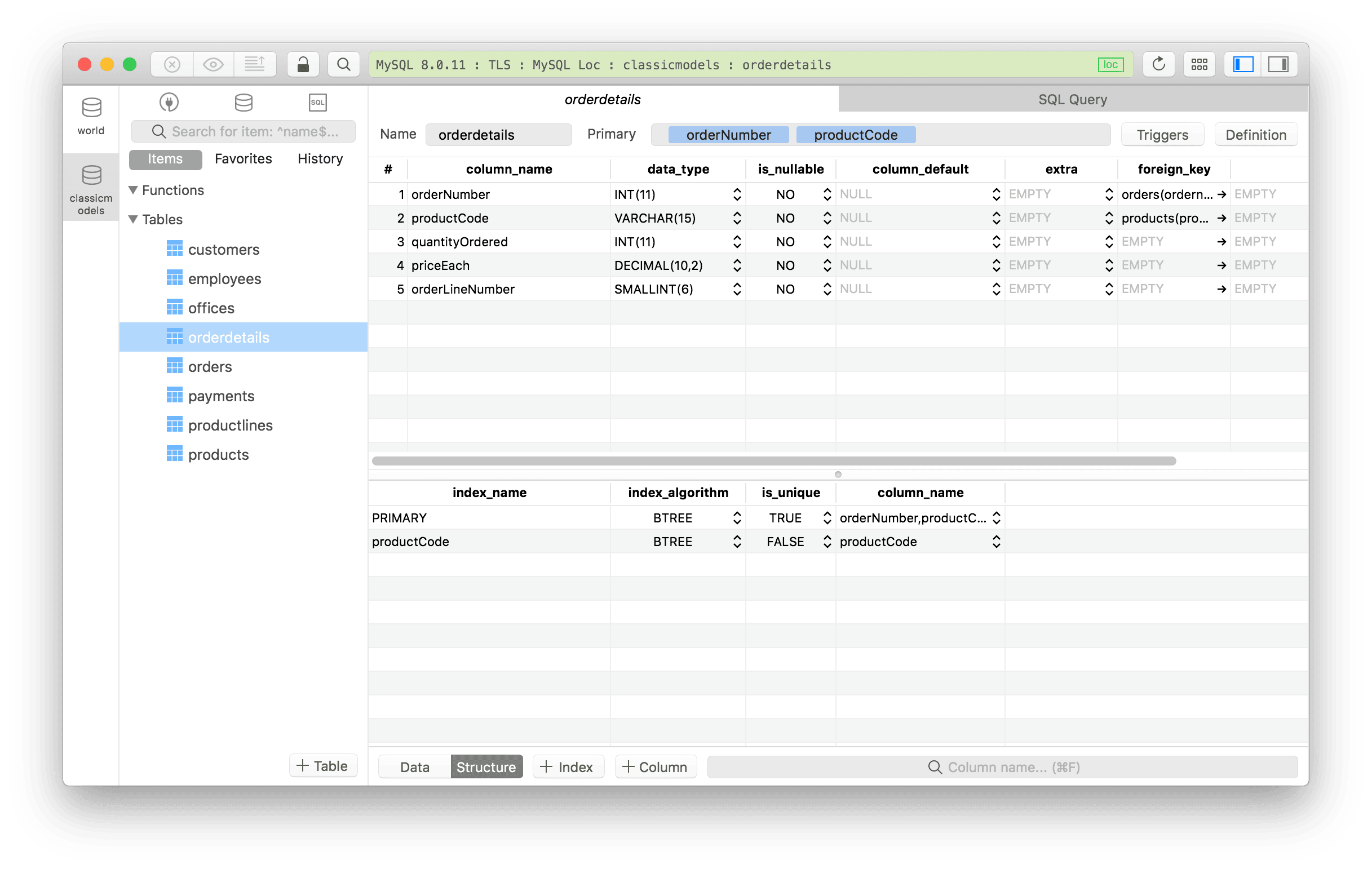
Task: Open the connections grid icon
Action: point(1200,64)
